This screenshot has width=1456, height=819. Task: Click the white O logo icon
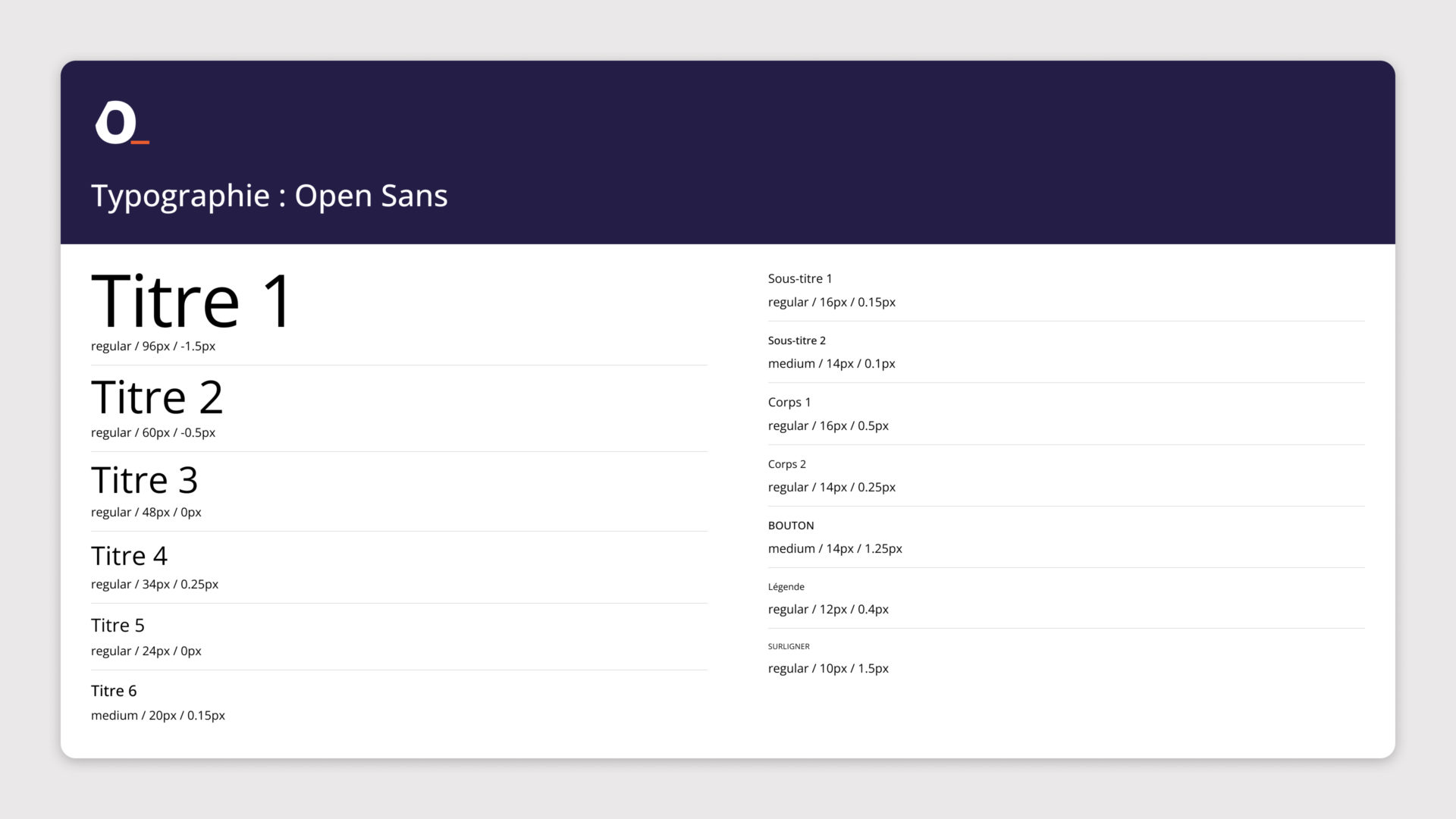(x=121, y=122)
